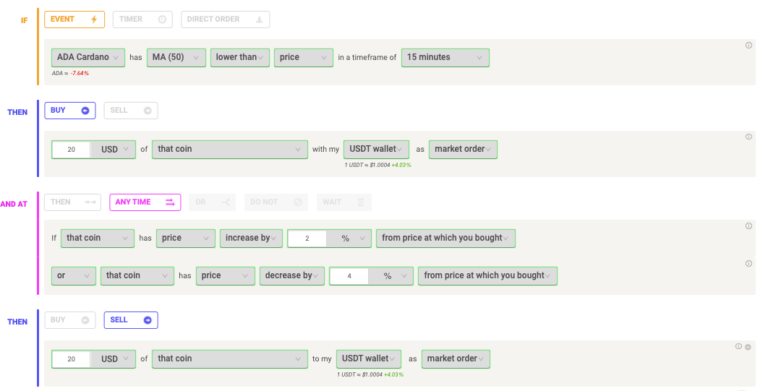Image resolution: width=768 pixels, height=391 pixels.
Task: Click the info icon on the sell order row
Action: tap(738, 346)
